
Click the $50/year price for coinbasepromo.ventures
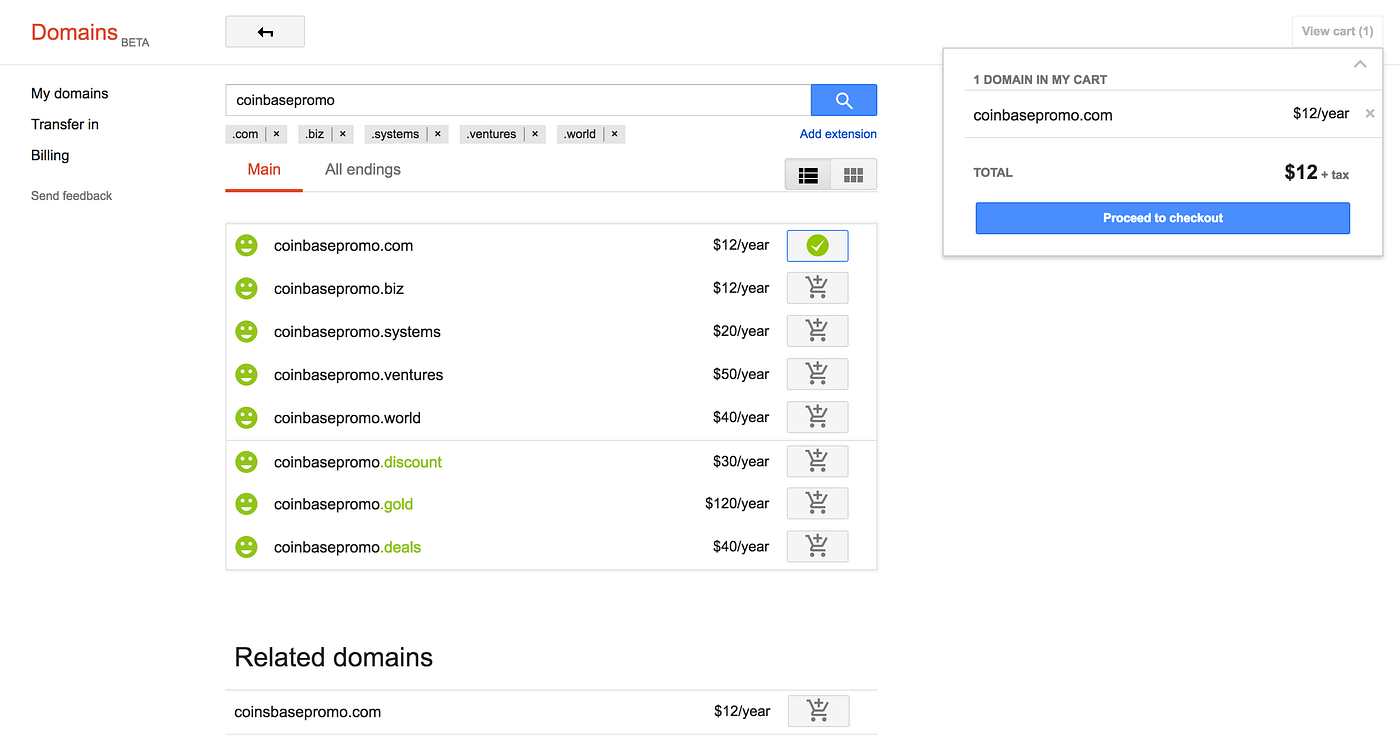point(741,374)
